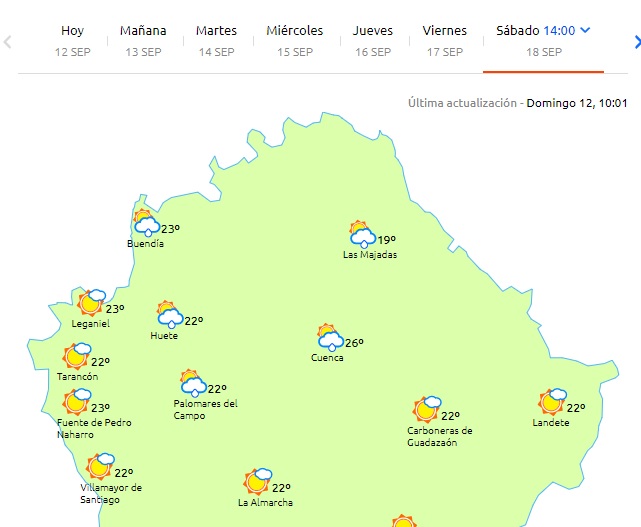
Task: Select the Hoy 12 SEP tab
Action: pyautogui.click(x=72, y=41)
